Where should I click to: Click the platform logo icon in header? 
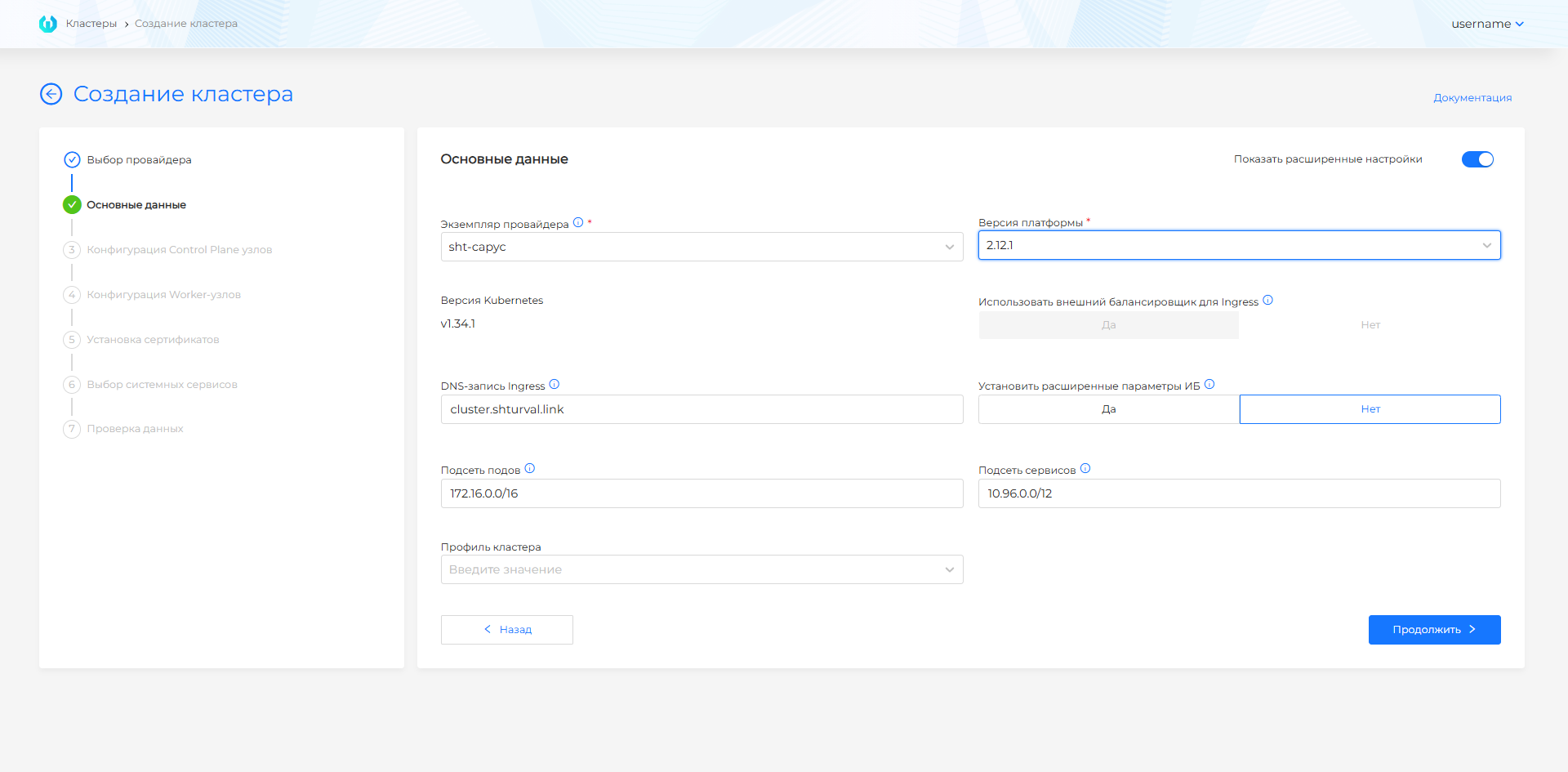[x=48, y=24]
